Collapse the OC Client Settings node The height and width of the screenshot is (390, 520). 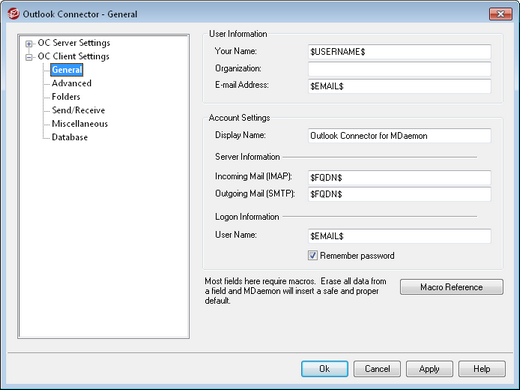29,57
